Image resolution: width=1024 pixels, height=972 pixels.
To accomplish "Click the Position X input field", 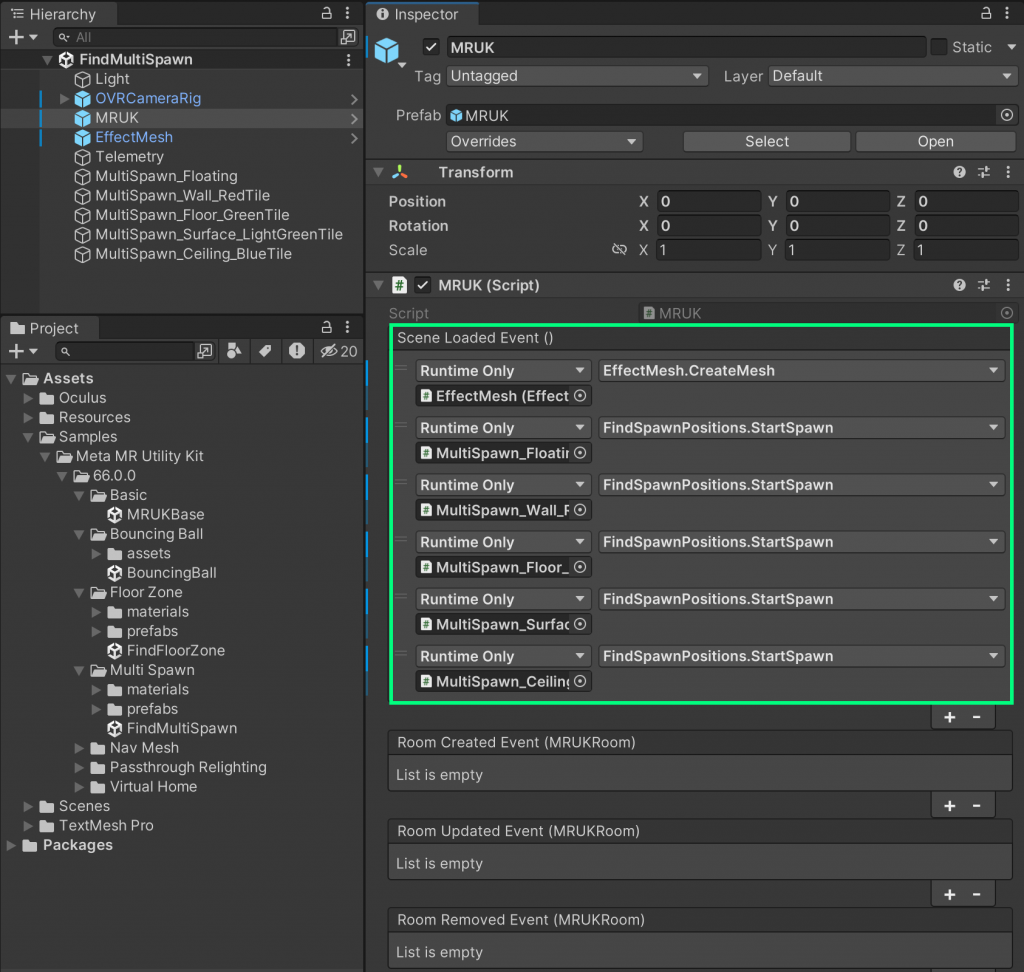I will [x=709, y=202].
